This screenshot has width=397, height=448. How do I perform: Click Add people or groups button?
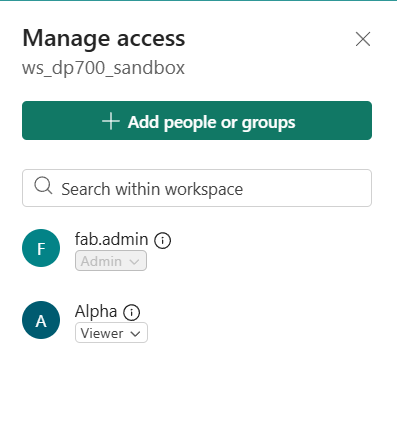pyautogui.click(x=197, y=120)
